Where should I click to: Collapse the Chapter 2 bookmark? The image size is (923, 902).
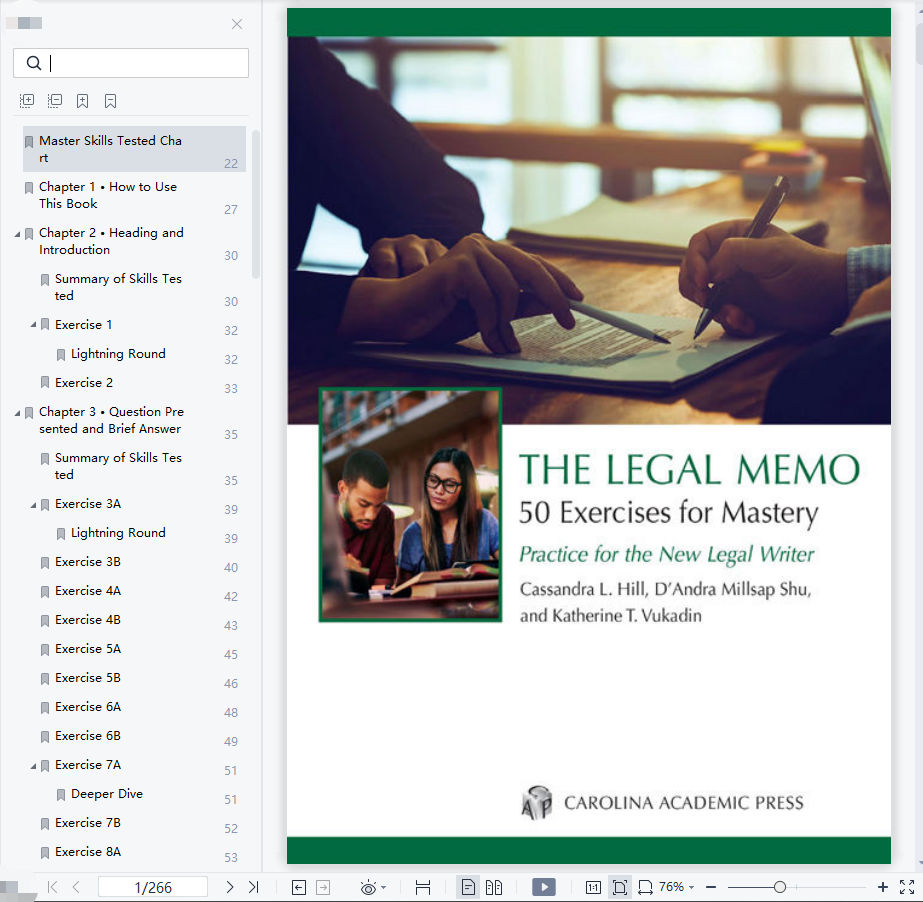pyautogui.click(x=17, y=234)
